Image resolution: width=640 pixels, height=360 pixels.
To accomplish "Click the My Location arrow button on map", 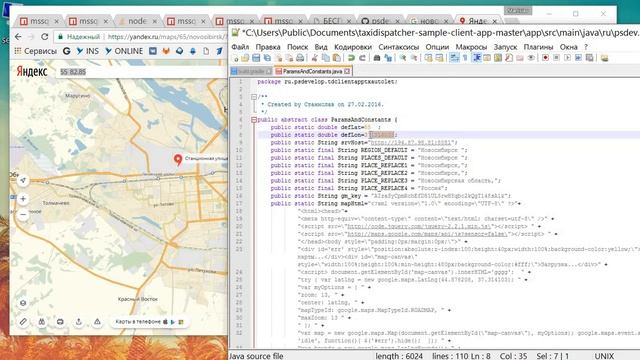I will coord(23,180).
